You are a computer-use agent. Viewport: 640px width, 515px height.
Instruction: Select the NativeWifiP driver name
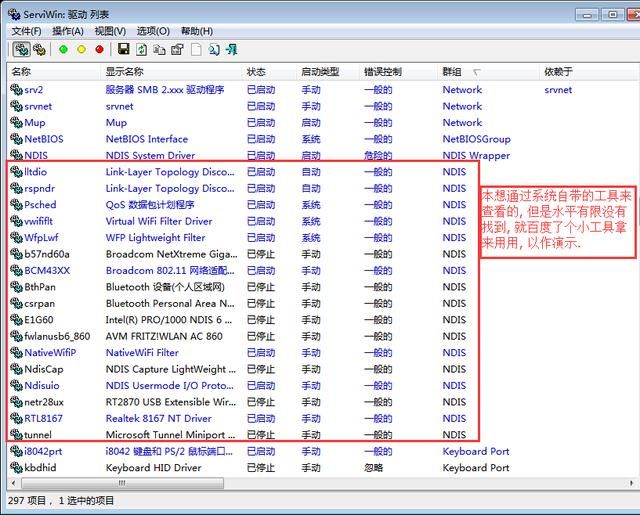pyautogui.click(x=50, y=353)
